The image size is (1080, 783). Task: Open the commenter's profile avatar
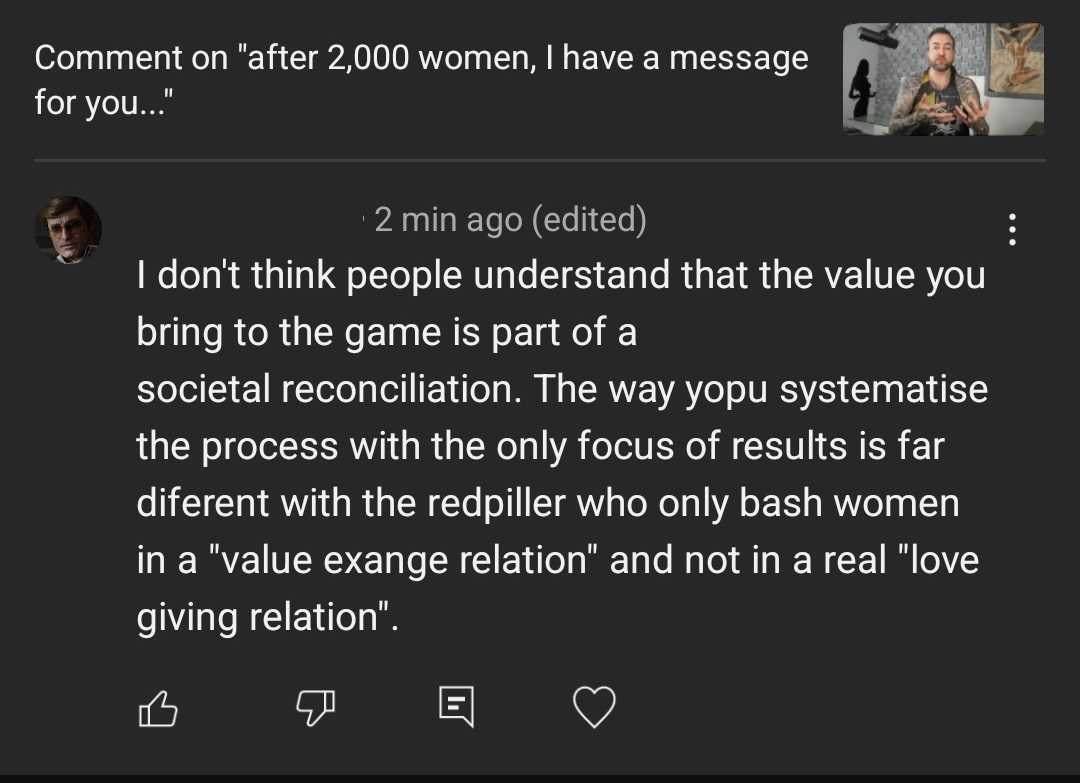point(69,230)
